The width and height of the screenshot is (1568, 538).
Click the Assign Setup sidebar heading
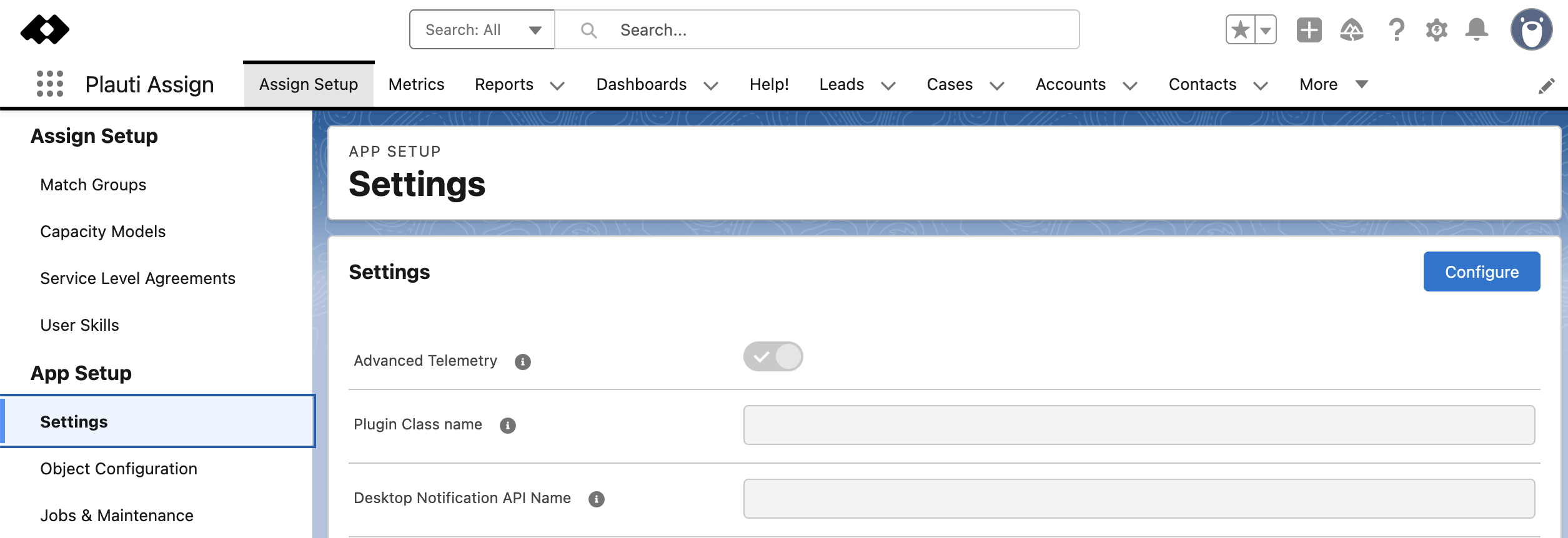[x=94, y=136]
